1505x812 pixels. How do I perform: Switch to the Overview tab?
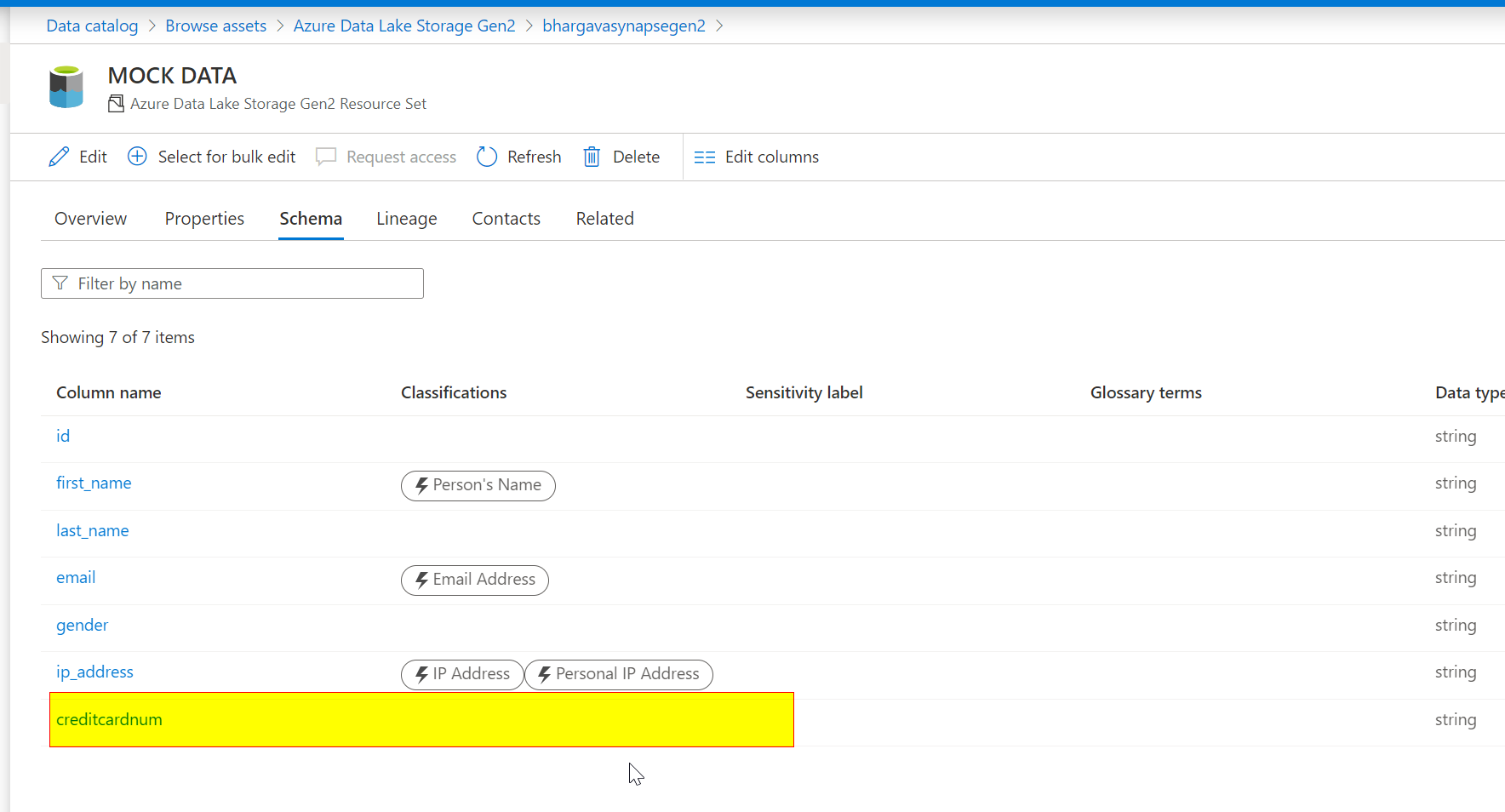(89, 219)
